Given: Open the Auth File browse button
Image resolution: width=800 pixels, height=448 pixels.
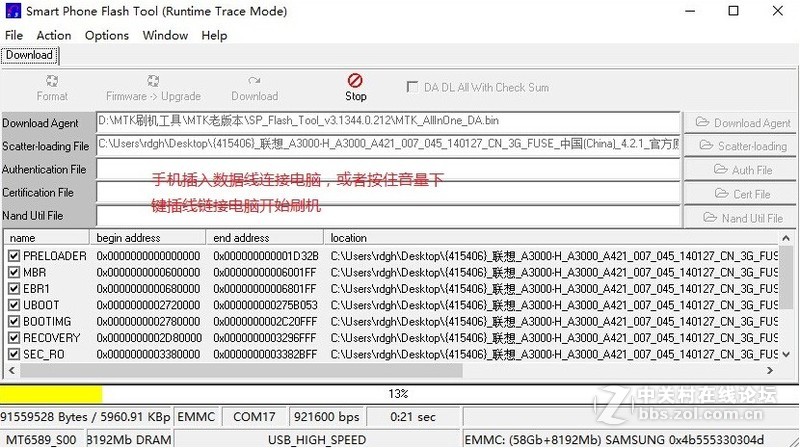Looking at the screenshot, I should (x=740, y=169).
